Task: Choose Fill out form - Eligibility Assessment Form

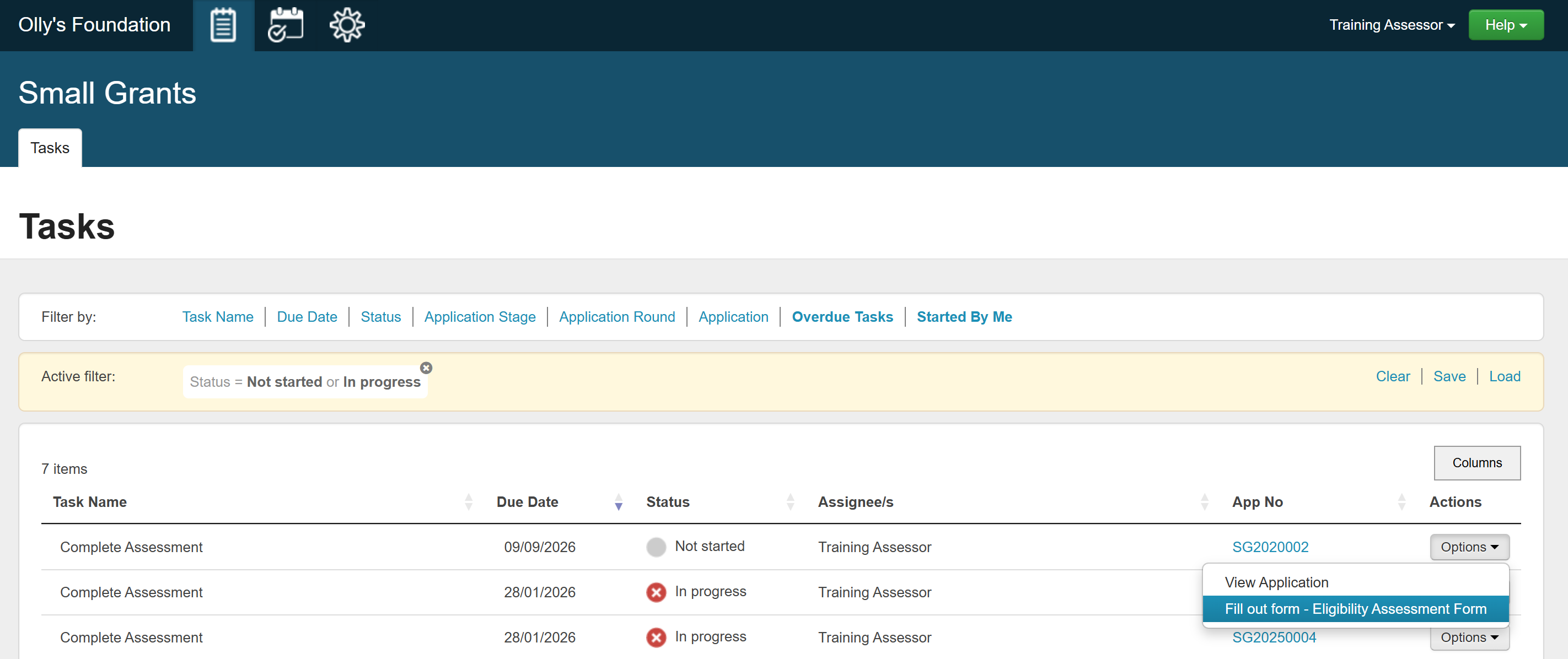Action: click(x=1356, y=609)
